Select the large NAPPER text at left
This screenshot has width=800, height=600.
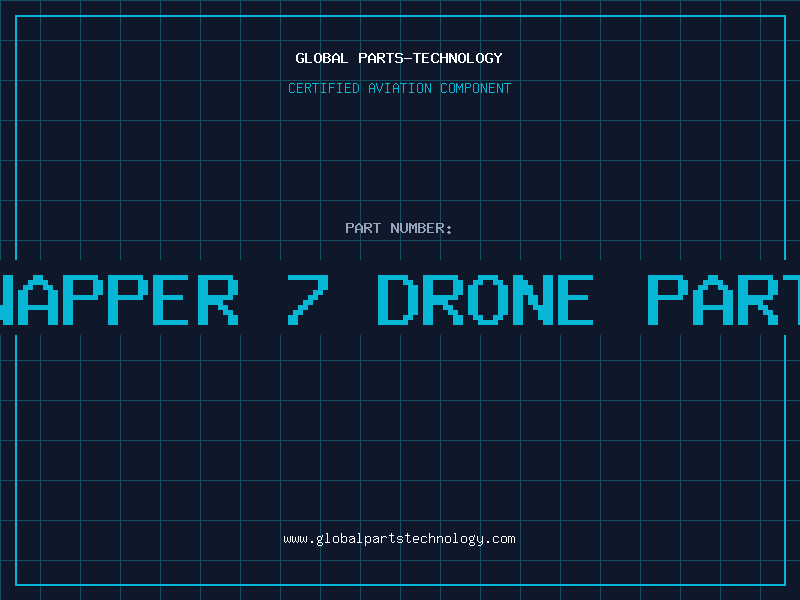coord(119,300)
